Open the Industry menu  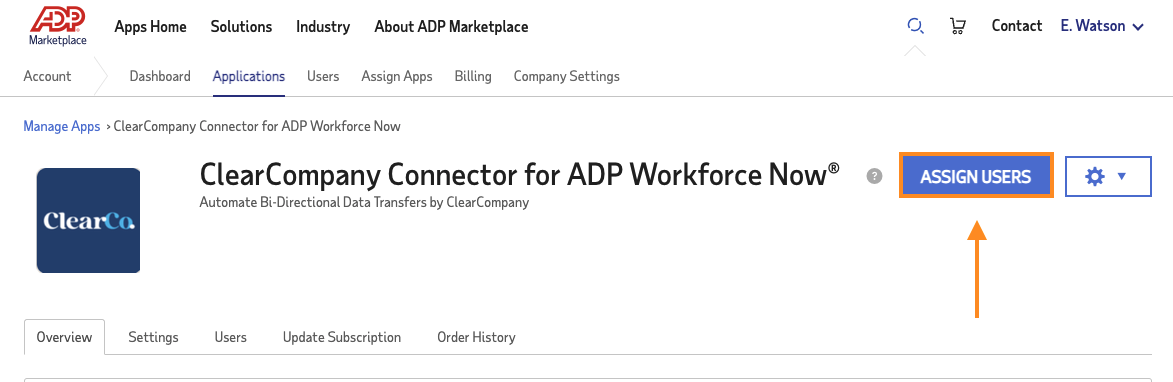click(x=323, y=27)
